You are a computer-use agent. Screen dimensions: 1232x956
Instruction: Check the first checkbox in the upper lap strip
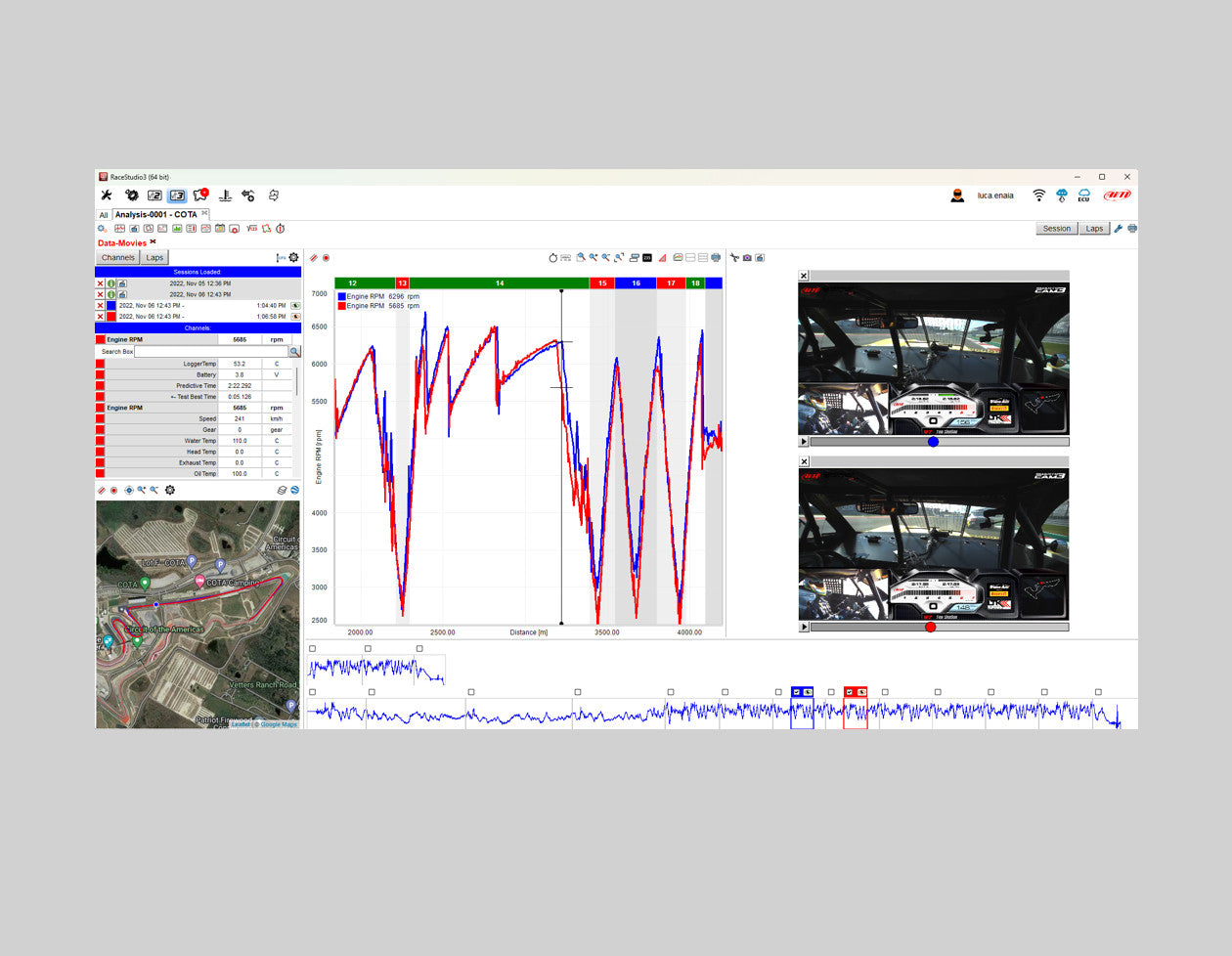point(313,649)
